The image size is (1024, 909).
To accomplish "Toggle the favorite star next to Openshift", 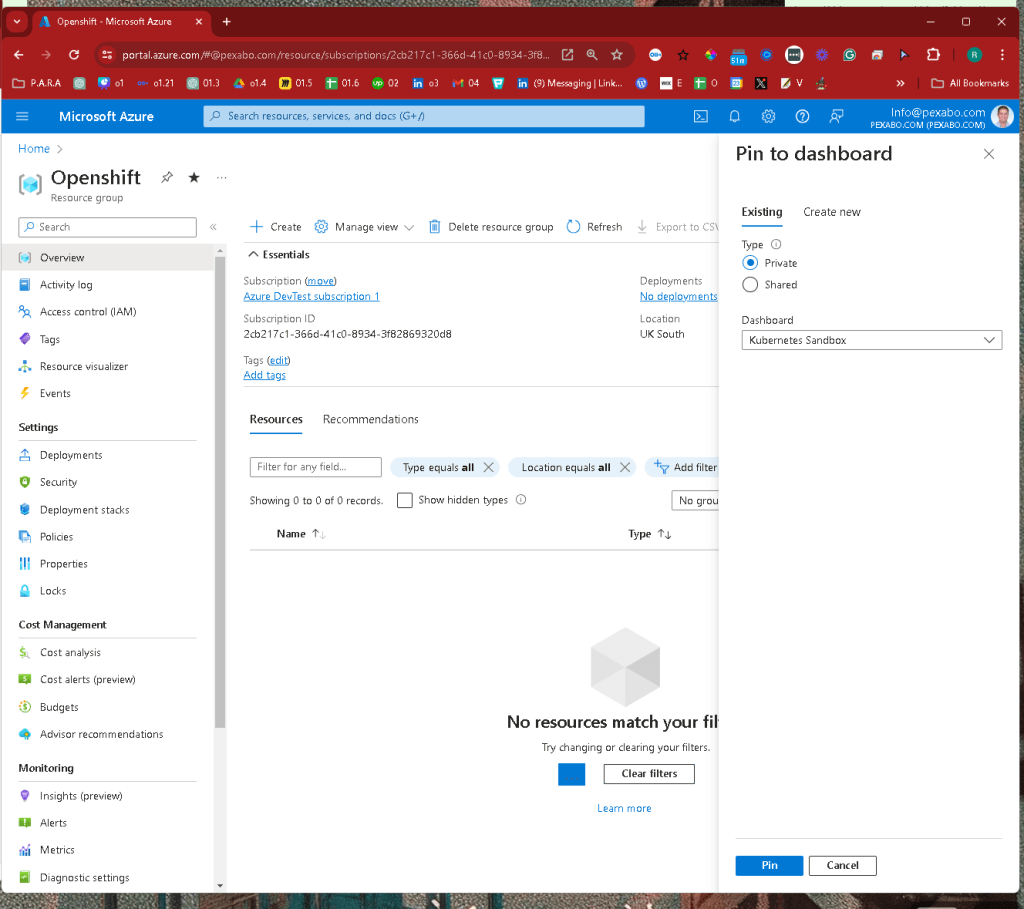I will (194, 178).
